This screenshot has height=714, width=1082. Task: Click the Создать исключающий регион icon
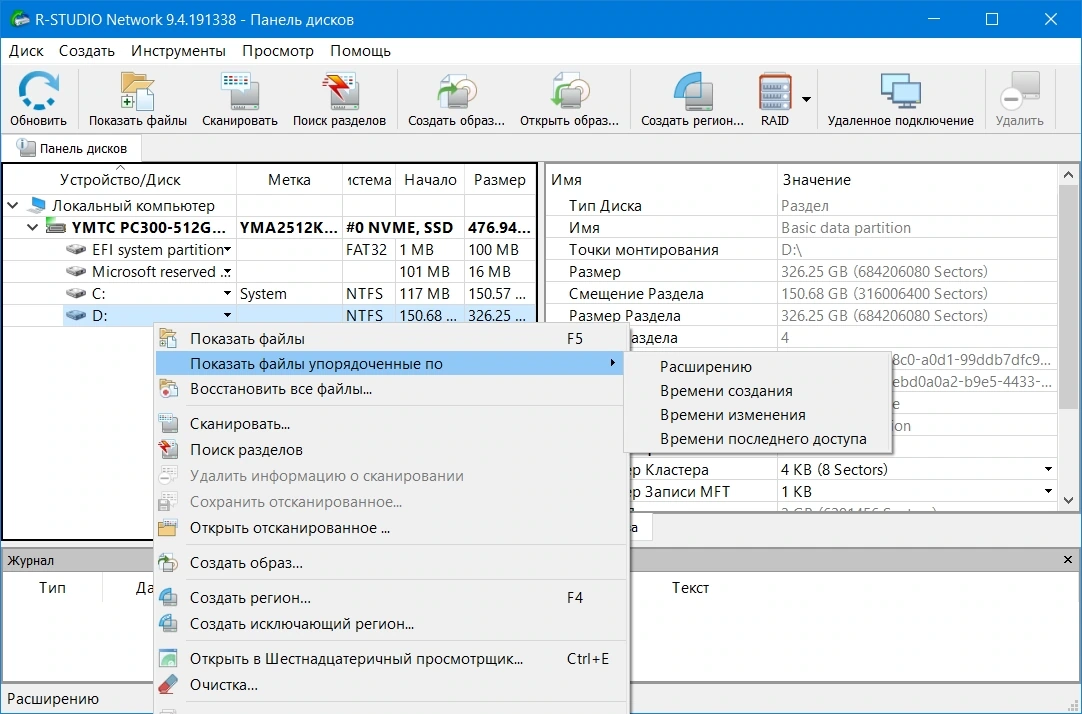pos(168,624)
